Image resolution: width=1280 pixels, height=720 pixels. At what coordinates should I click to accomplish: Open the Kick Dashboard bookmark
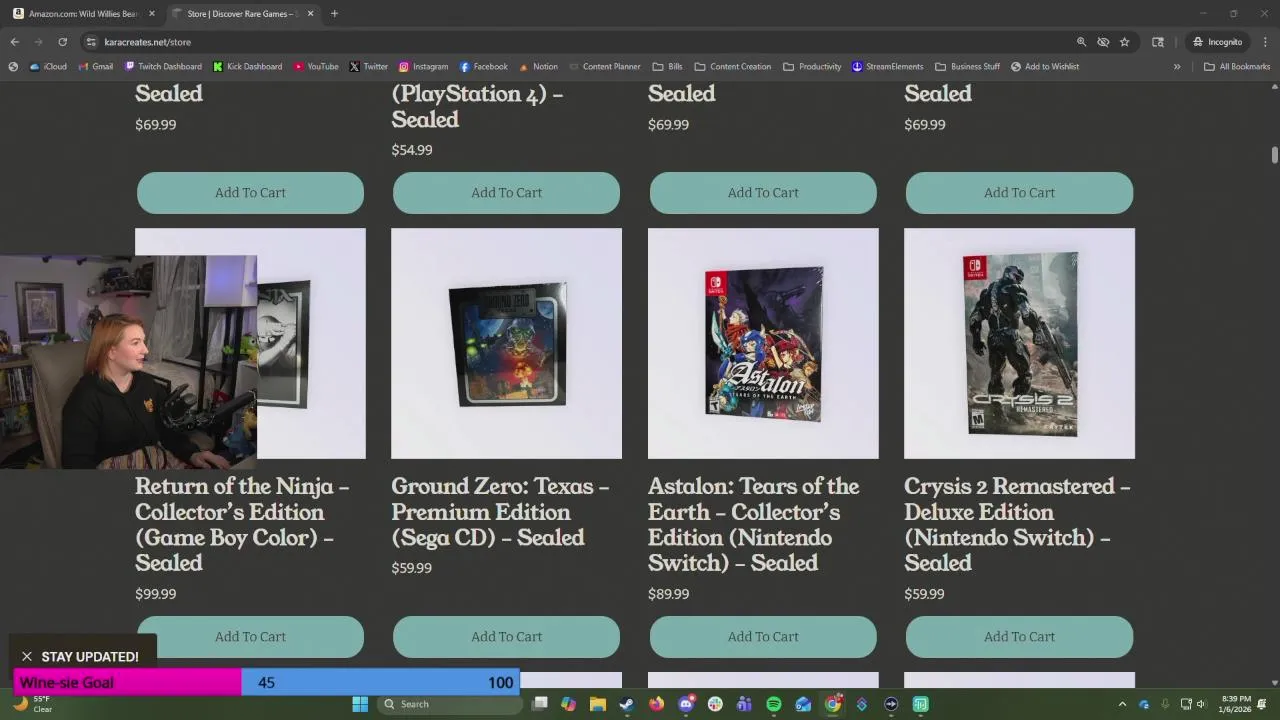coord(247,67)
